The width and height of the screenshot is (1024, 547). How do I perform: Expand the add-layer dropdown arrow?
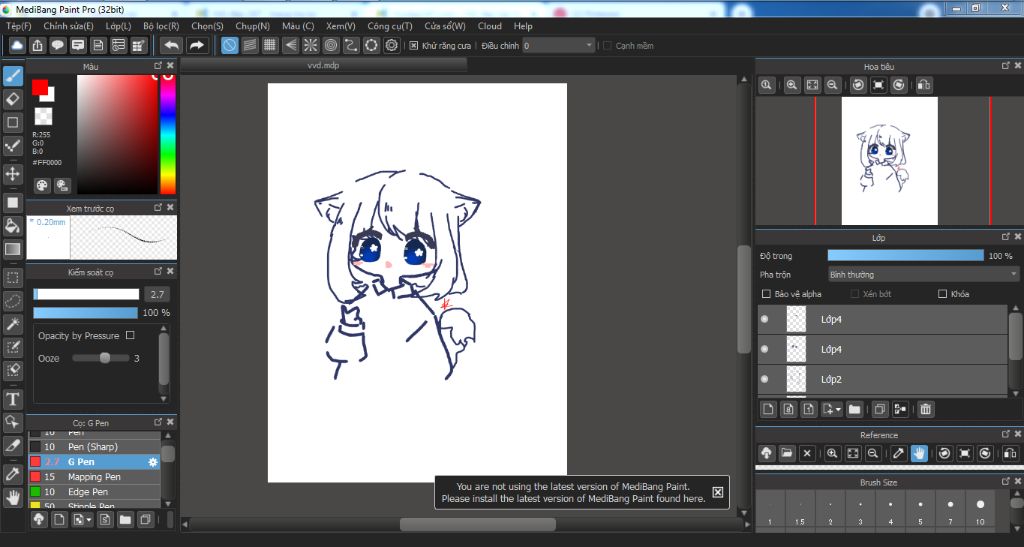click(838, 410)
